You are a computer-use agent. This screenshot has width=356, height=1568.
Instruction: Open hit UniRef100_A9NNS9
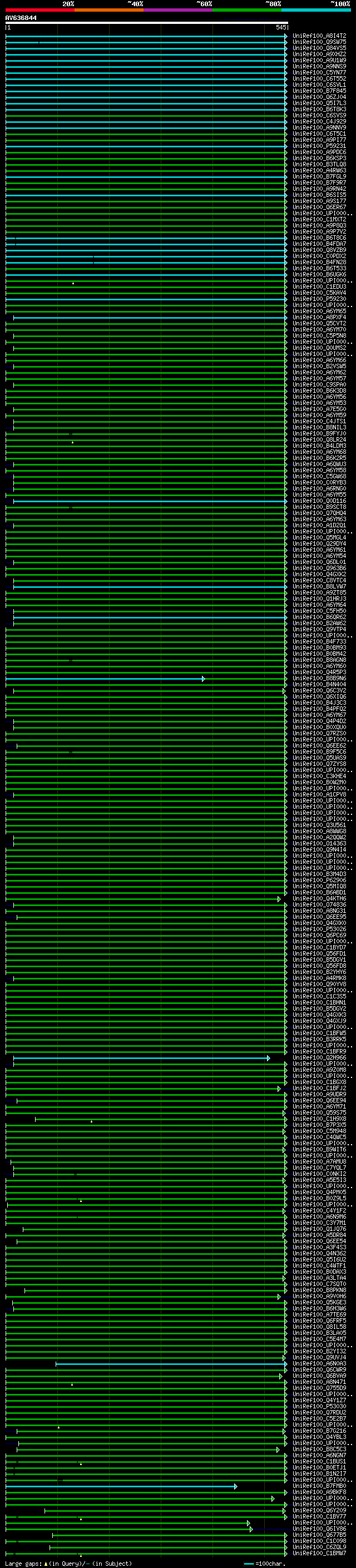point(319,66)
